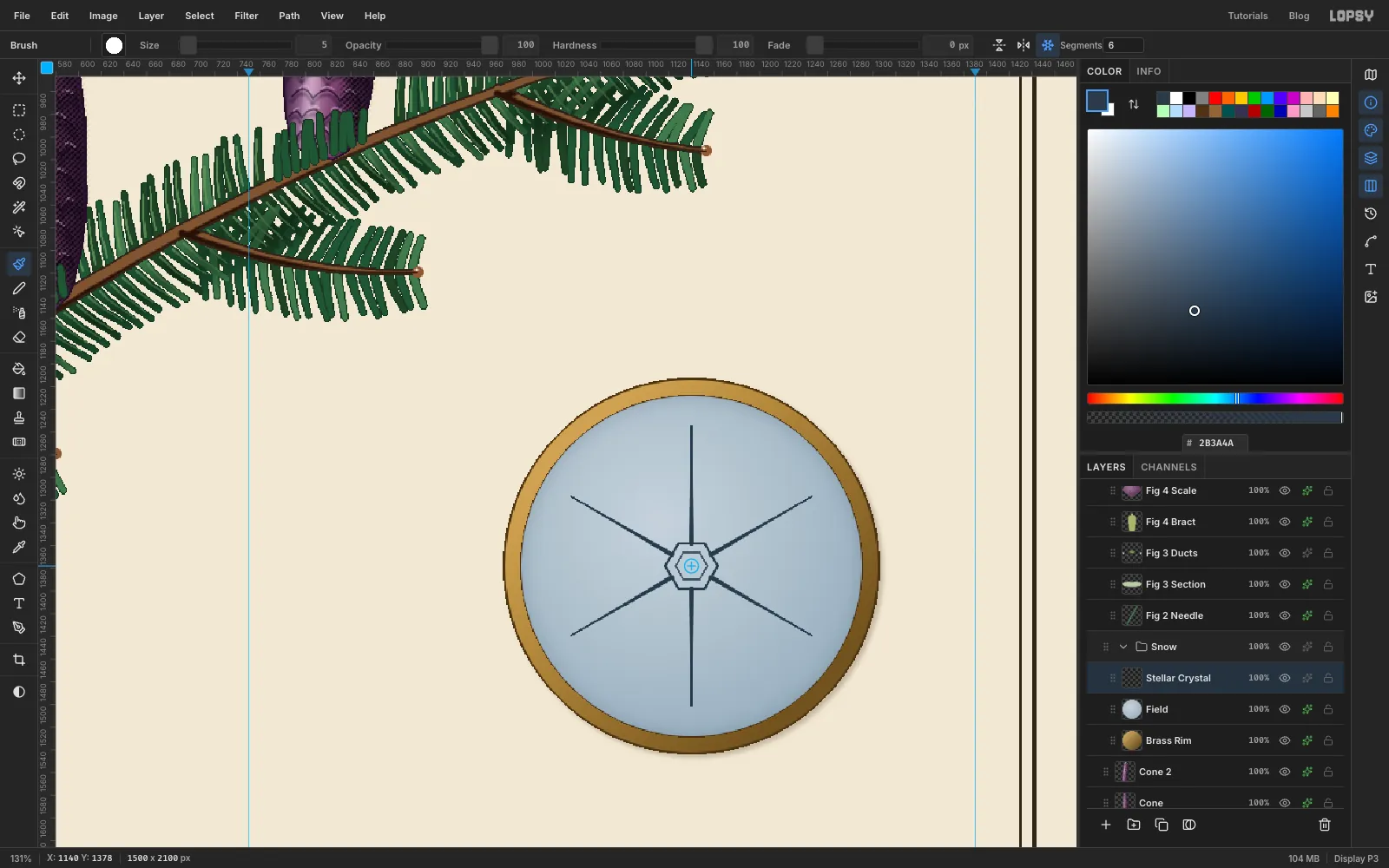Toggle radial symmetry snowflake button
The width and height of the screenshot is (1389, 868).
click(1048, 45)
